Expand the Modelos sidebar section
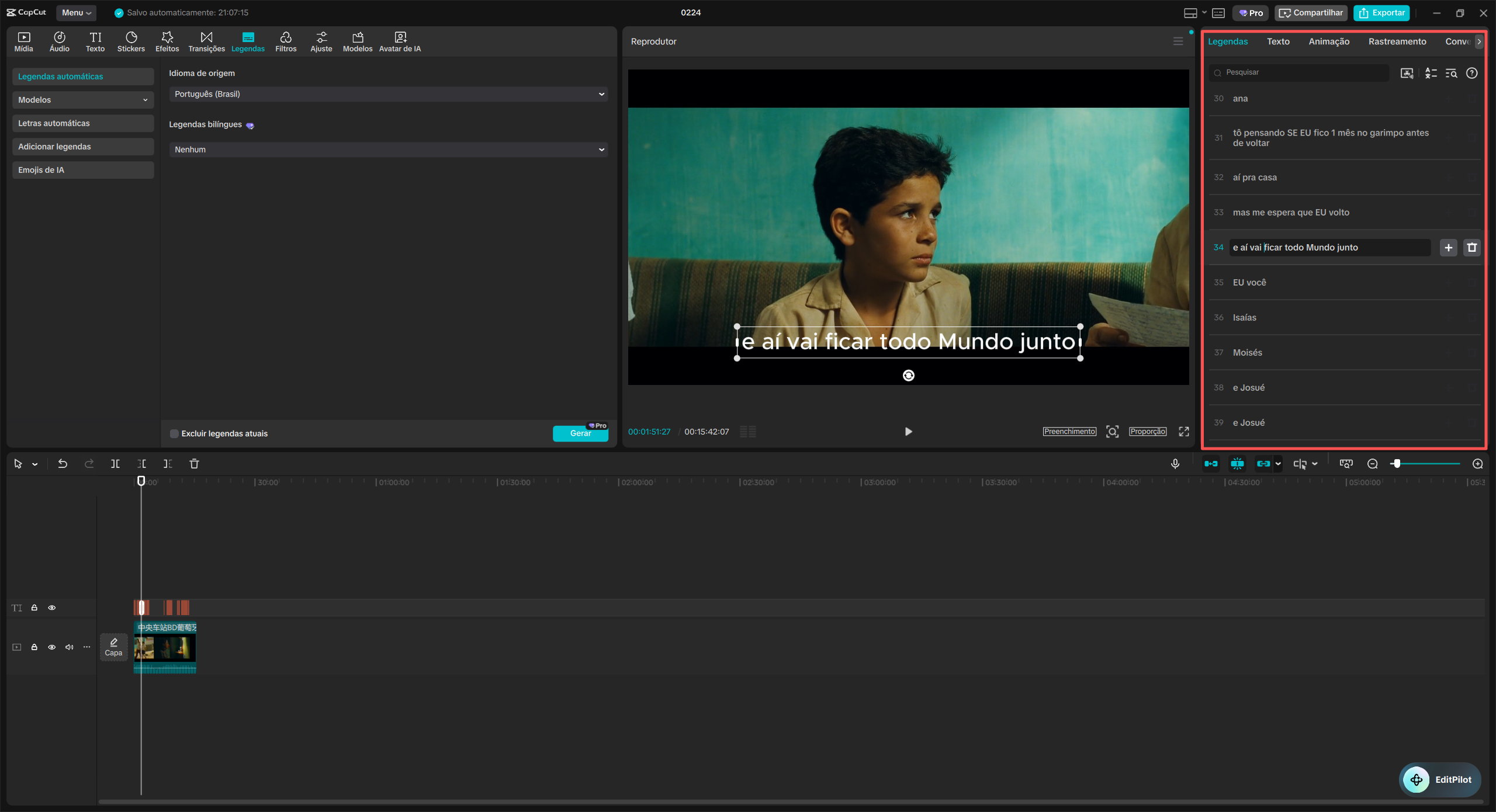Image resolution: width=1496 pixels, height=812 pixels. pos(83,100)
